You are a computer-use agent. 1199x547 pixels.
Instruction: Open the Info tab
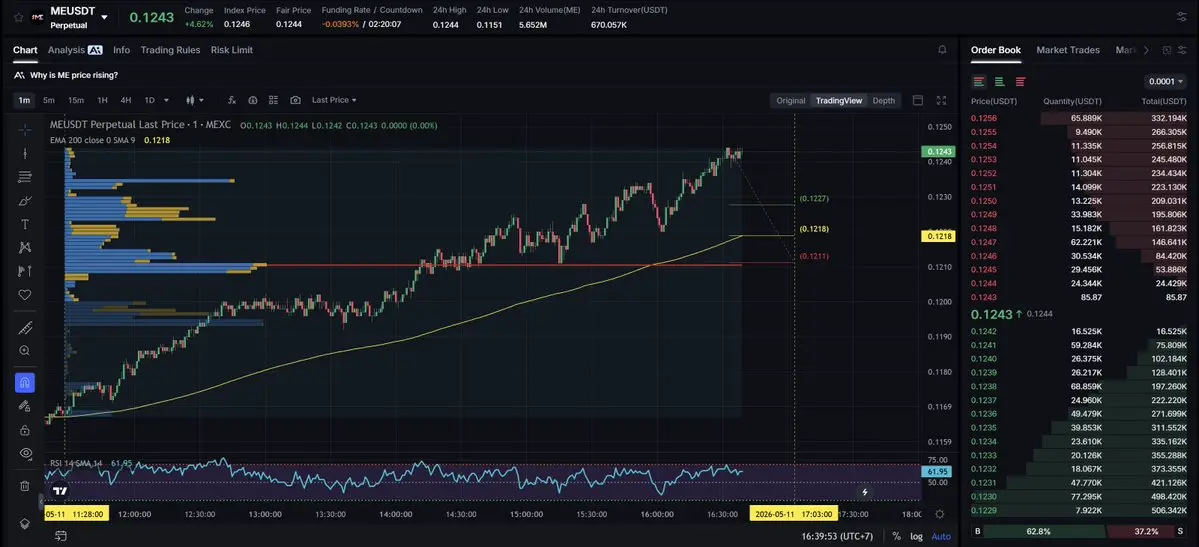point(122,50)
